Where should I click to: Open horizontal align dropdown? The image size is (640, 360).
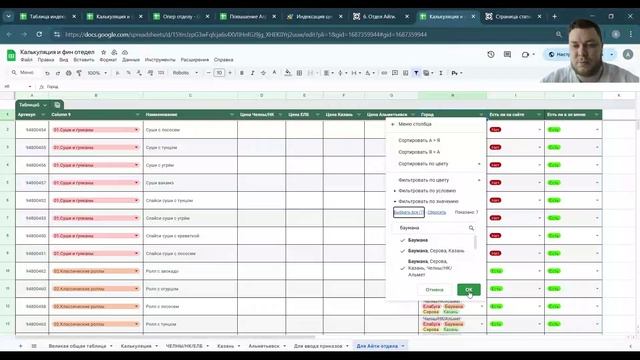click(328, 73)
